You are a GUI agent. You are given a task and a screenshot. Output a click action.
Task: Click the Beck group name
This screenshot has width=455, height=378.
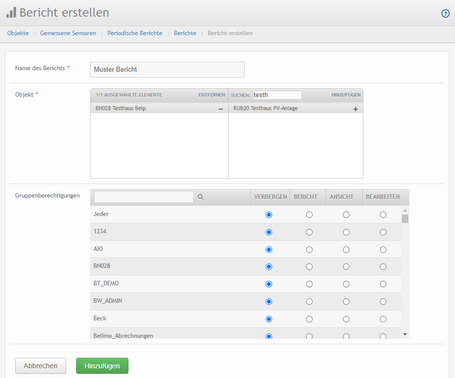(x=100, y=318)
